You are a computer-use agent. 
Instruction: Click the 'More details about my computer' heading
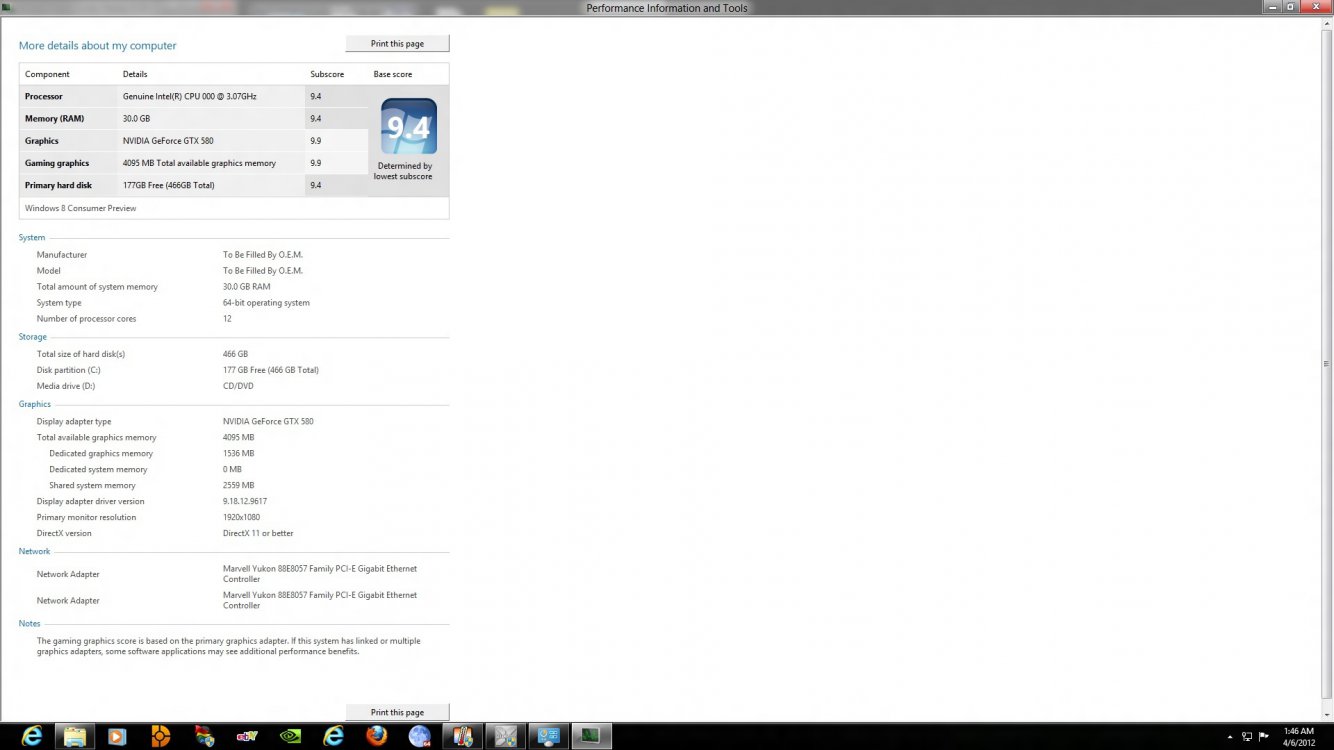pos(97,45)
